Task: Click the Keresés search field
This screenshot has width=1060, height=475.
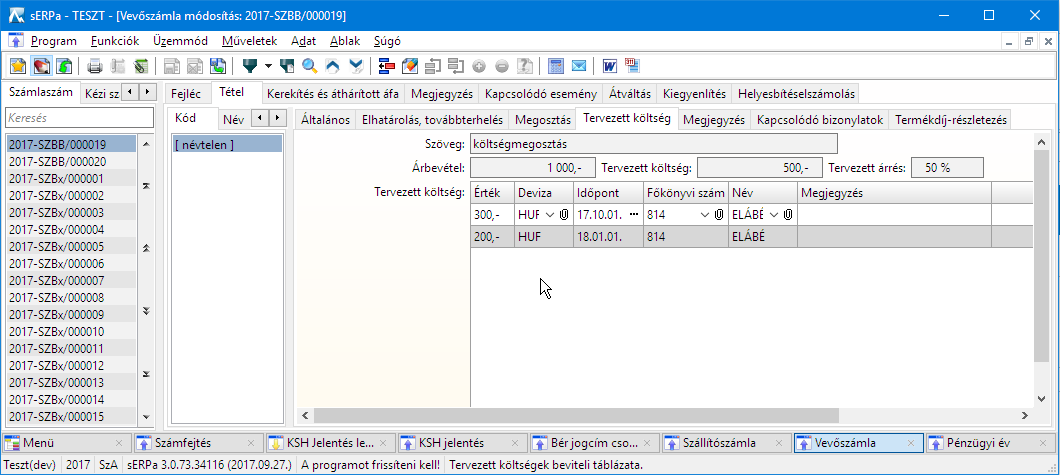Action: coord(78,118)
